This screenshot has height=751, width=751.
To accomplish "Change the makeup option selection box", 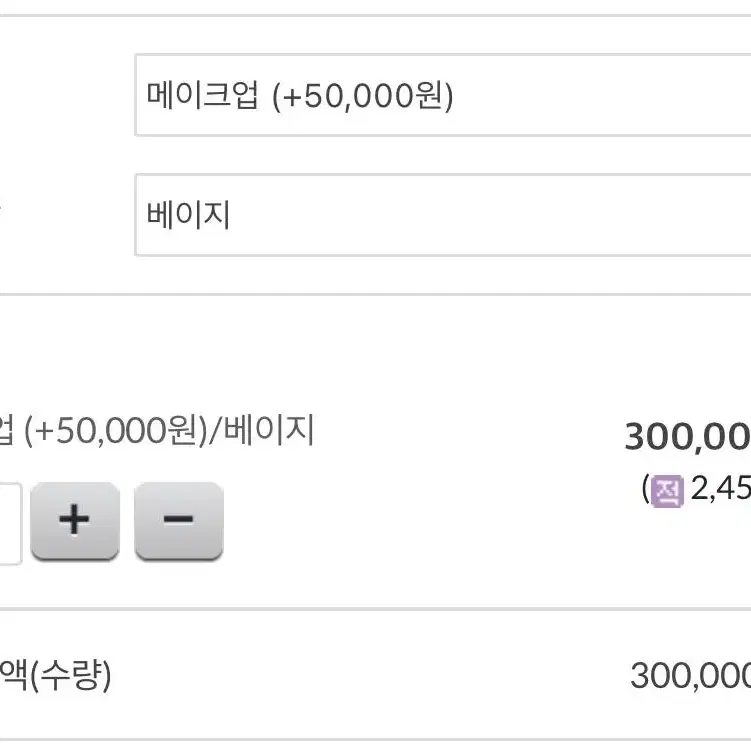I will pyautogui.click(x=443, y=95).
